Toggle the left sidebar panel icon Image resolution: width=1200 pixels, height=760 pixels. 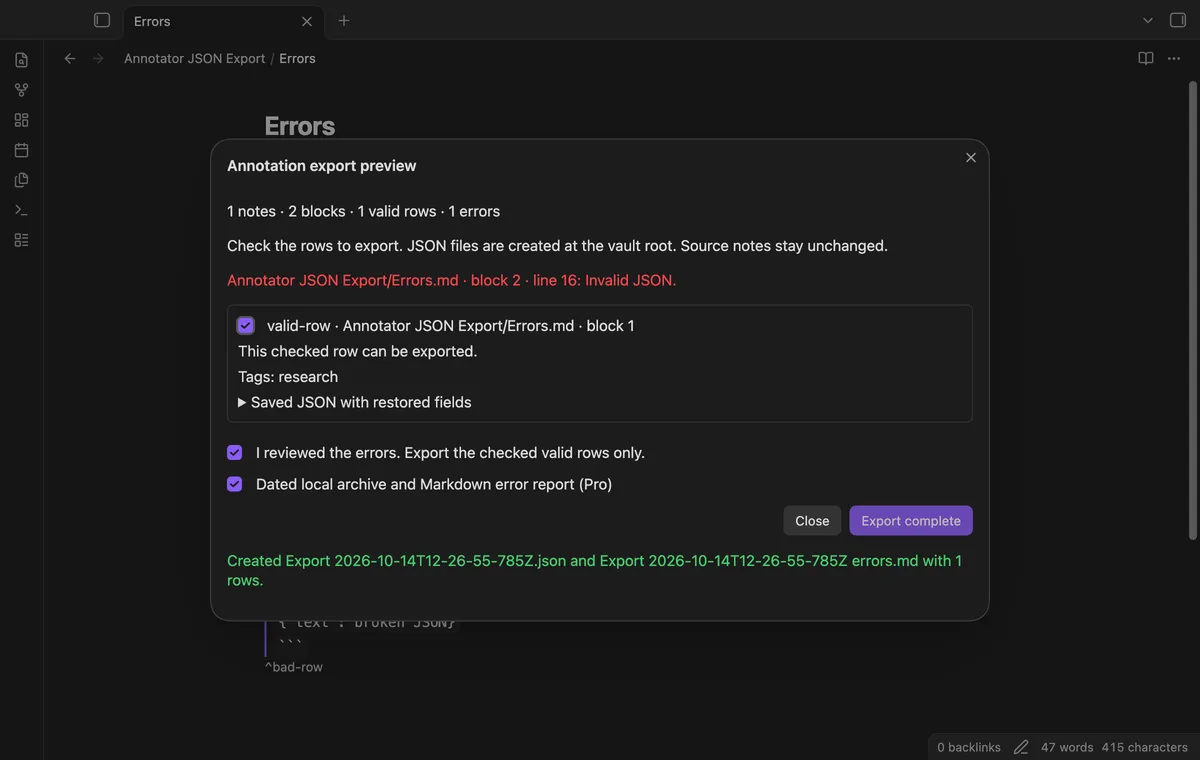coord(101,20)
